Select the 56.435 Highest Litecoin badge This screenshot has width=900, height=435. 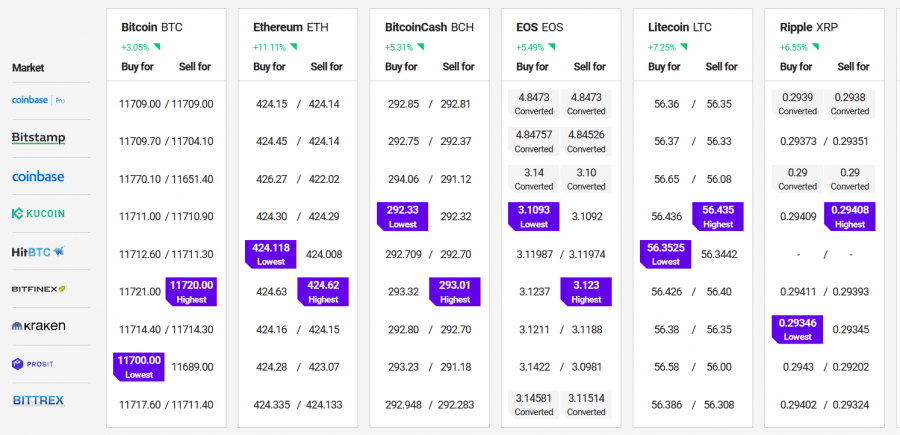(x=718, y=216)
